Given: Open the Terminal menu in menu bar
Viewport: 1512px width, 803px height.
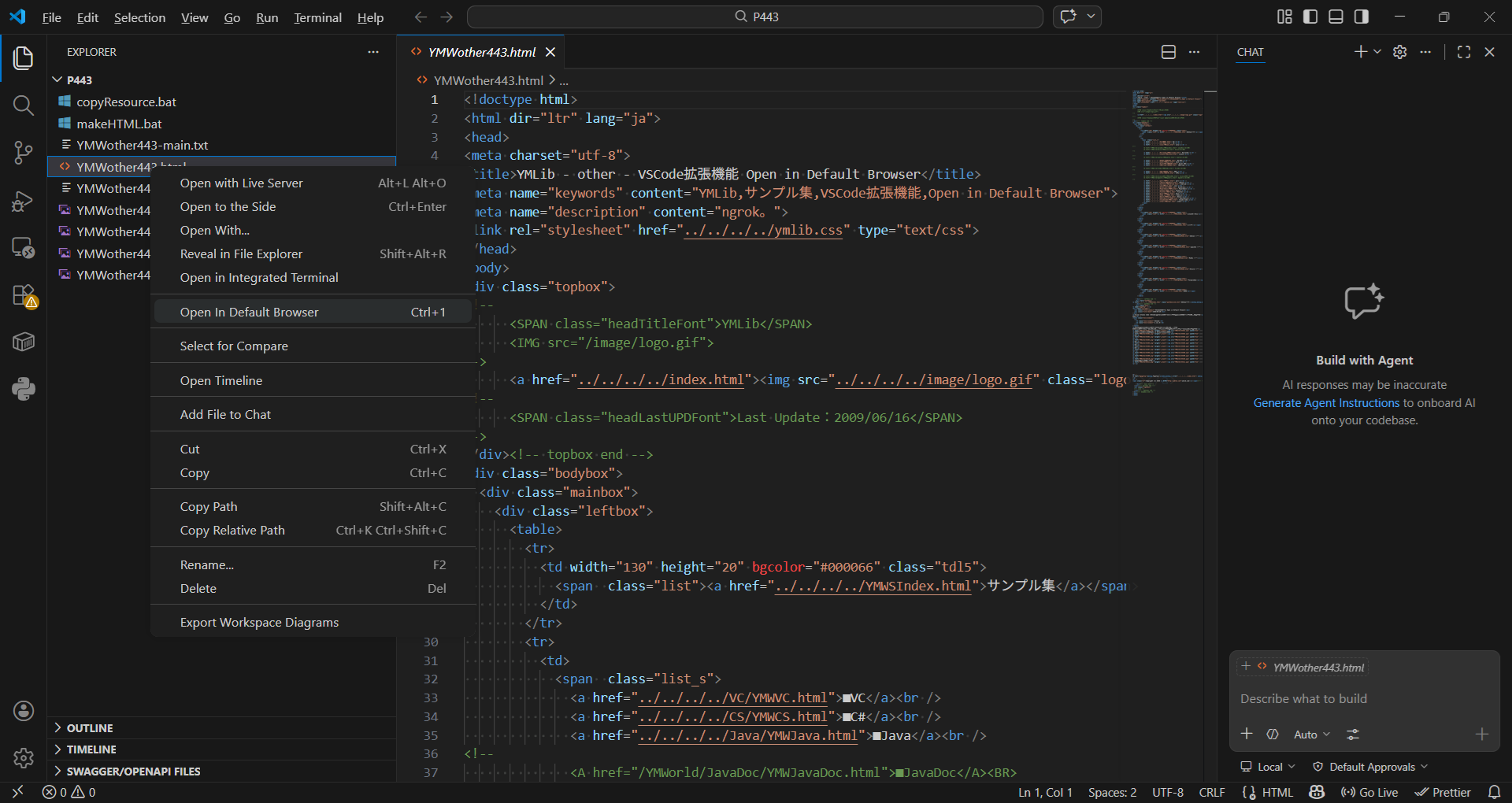Looking at the screenshot, I should pyautogui.click(x=317, y=17).
